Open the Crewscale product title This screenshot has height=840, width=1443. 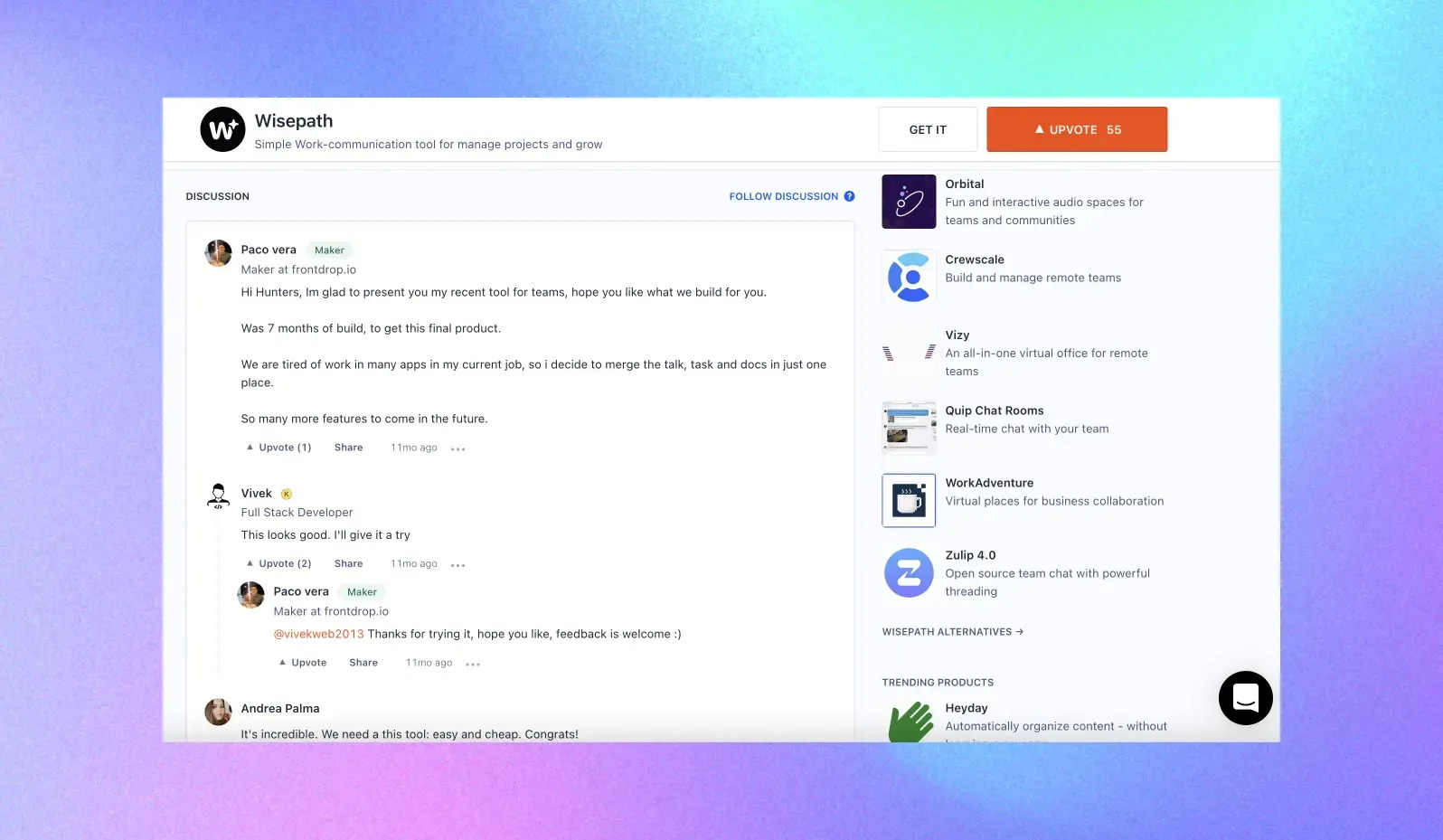coord(975,260)
